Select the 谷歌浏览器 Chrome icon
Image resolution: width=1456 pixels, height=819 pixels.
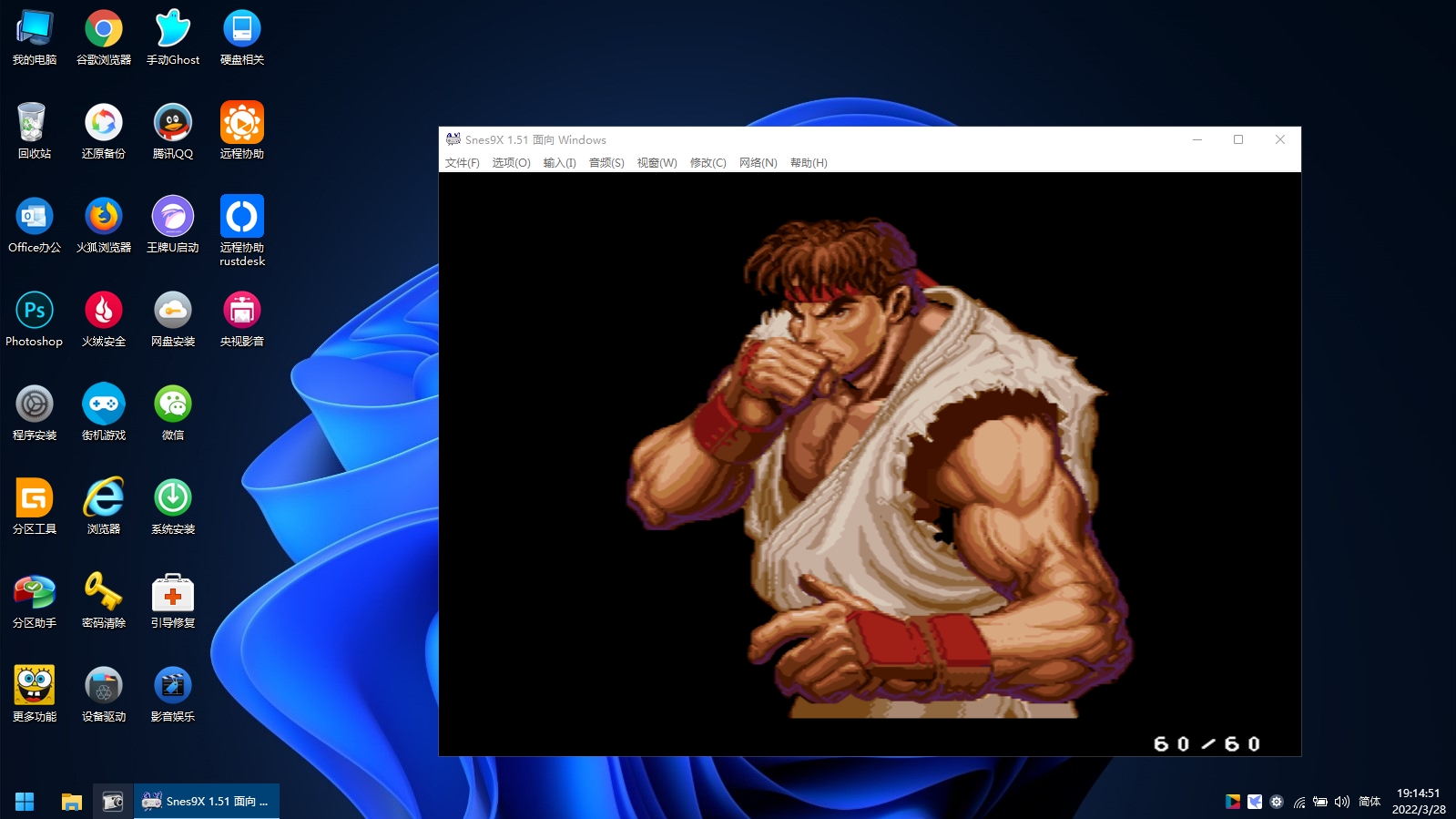pyautogui.click(x=104, y=38)
